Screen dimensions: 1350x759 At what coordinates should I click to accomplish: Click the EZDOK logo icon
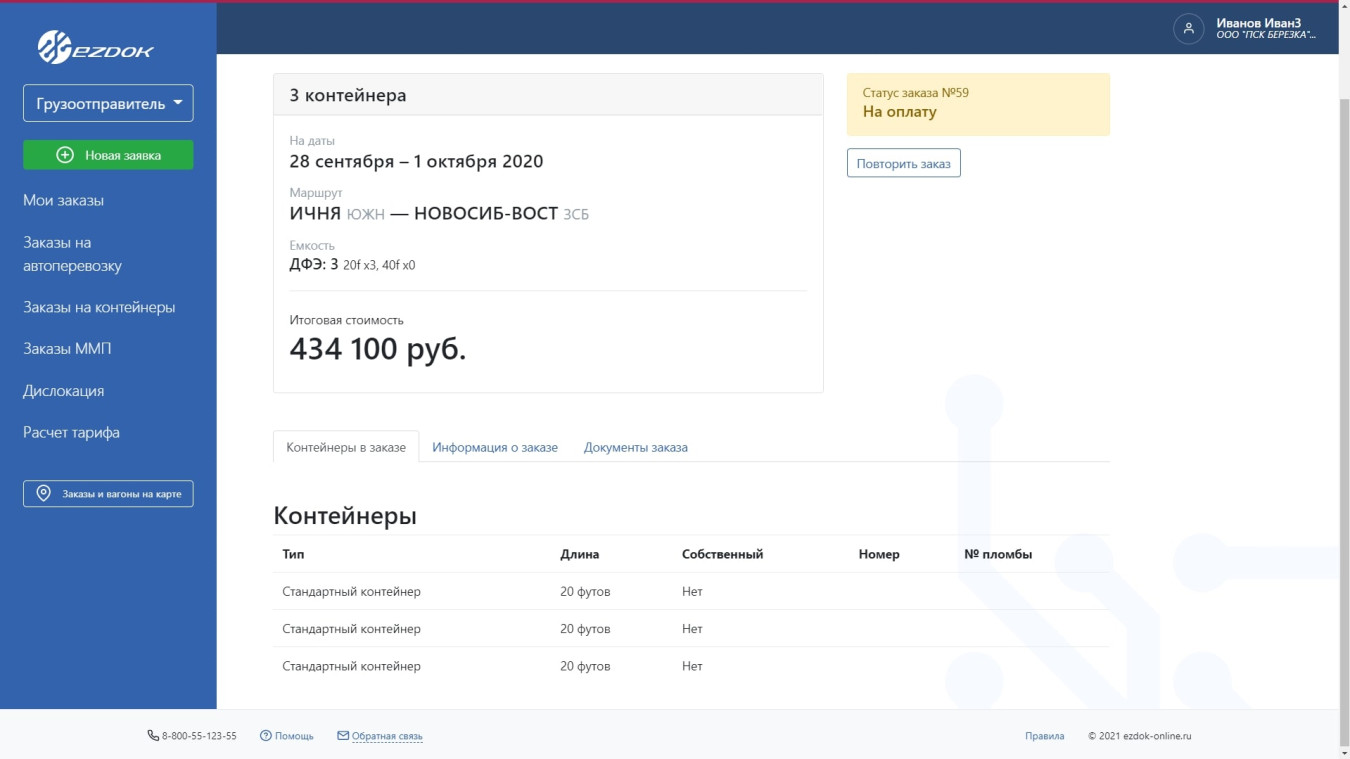[x=53, y=47]
